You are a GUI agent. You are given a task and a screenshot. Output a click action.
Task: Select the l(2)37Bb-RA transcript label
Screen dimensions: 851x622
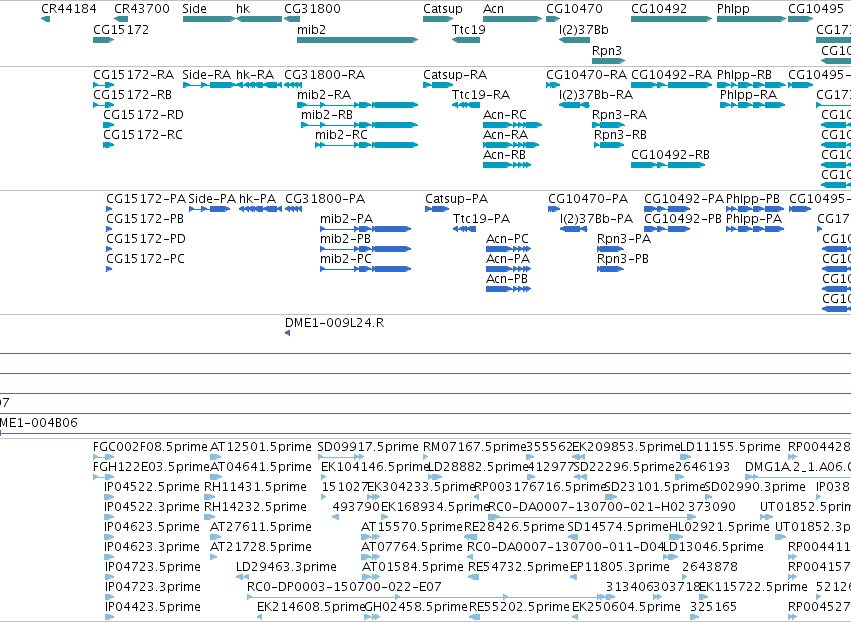(x=596, y=94)
